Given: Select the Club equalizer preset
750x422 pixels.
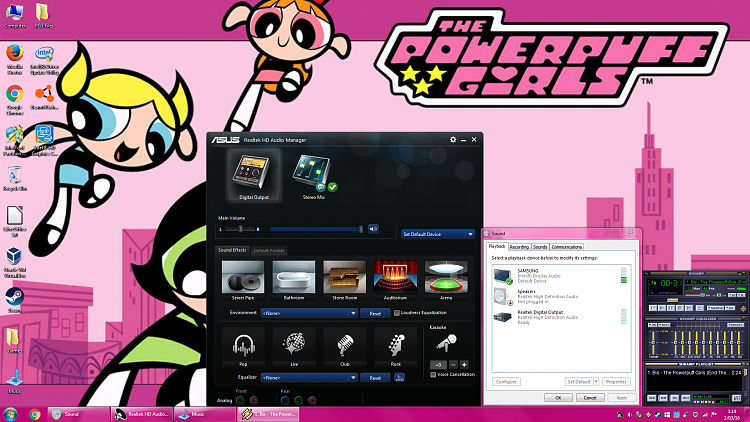Looking at the screenshot, I should tap(344, 347).
